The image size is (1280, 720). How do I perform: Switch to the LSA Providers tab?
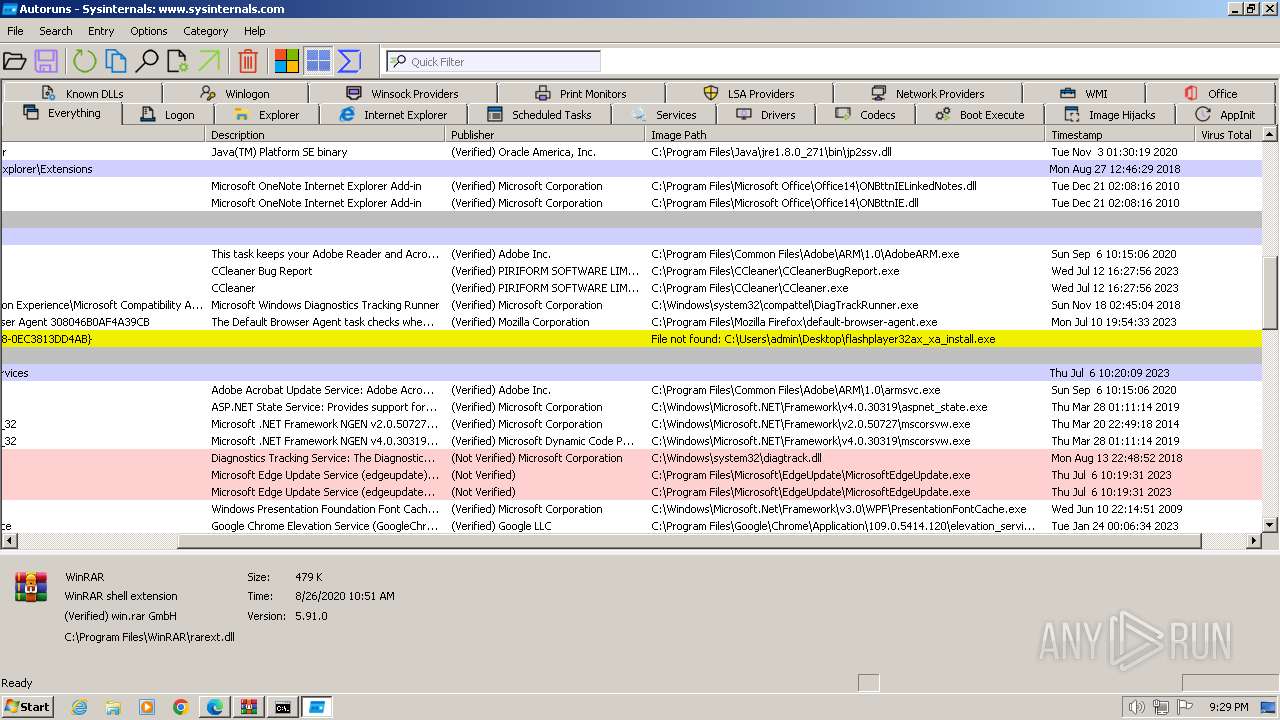point(749,93)
